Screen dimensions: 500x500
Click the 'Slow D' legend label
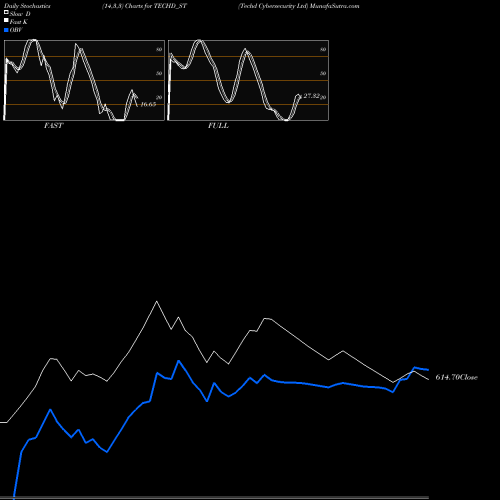point(20,14)
